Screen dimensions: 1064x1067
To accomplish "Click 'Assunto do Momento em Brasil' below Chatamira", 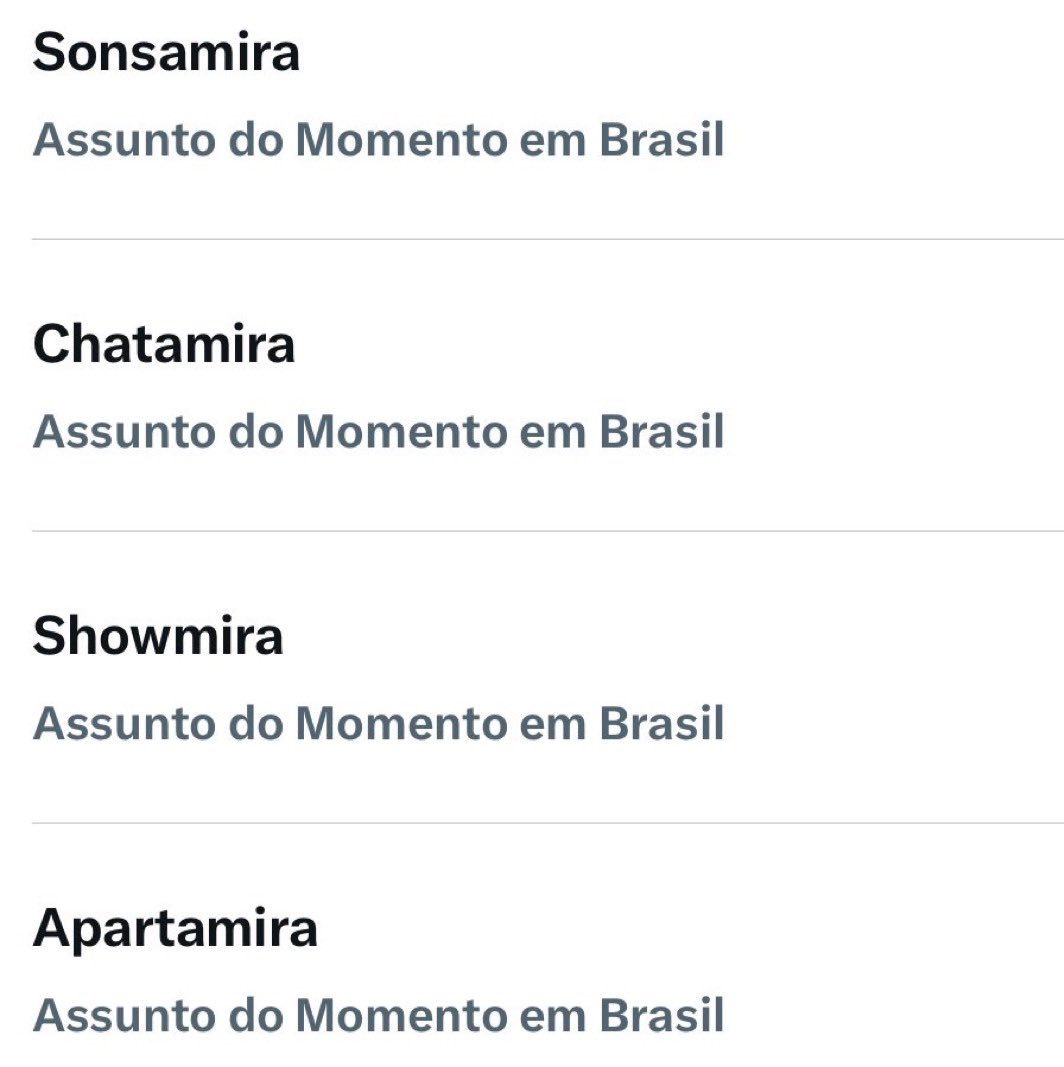I will click(x=378, y=432).
